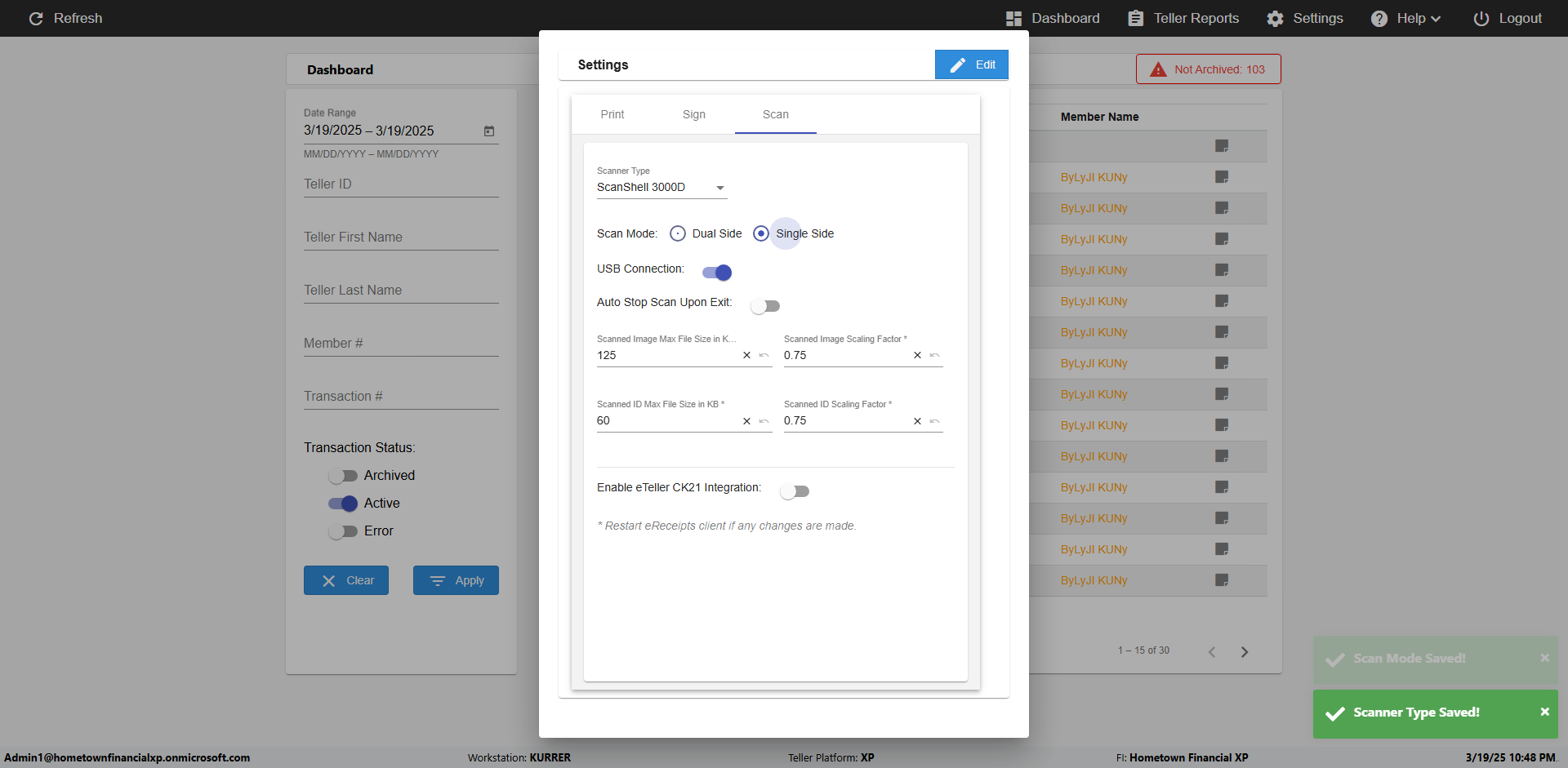This screenshot has height=768, width=1568.
Task: Switch to the Sign tab
Action: [x=694, y=114]
